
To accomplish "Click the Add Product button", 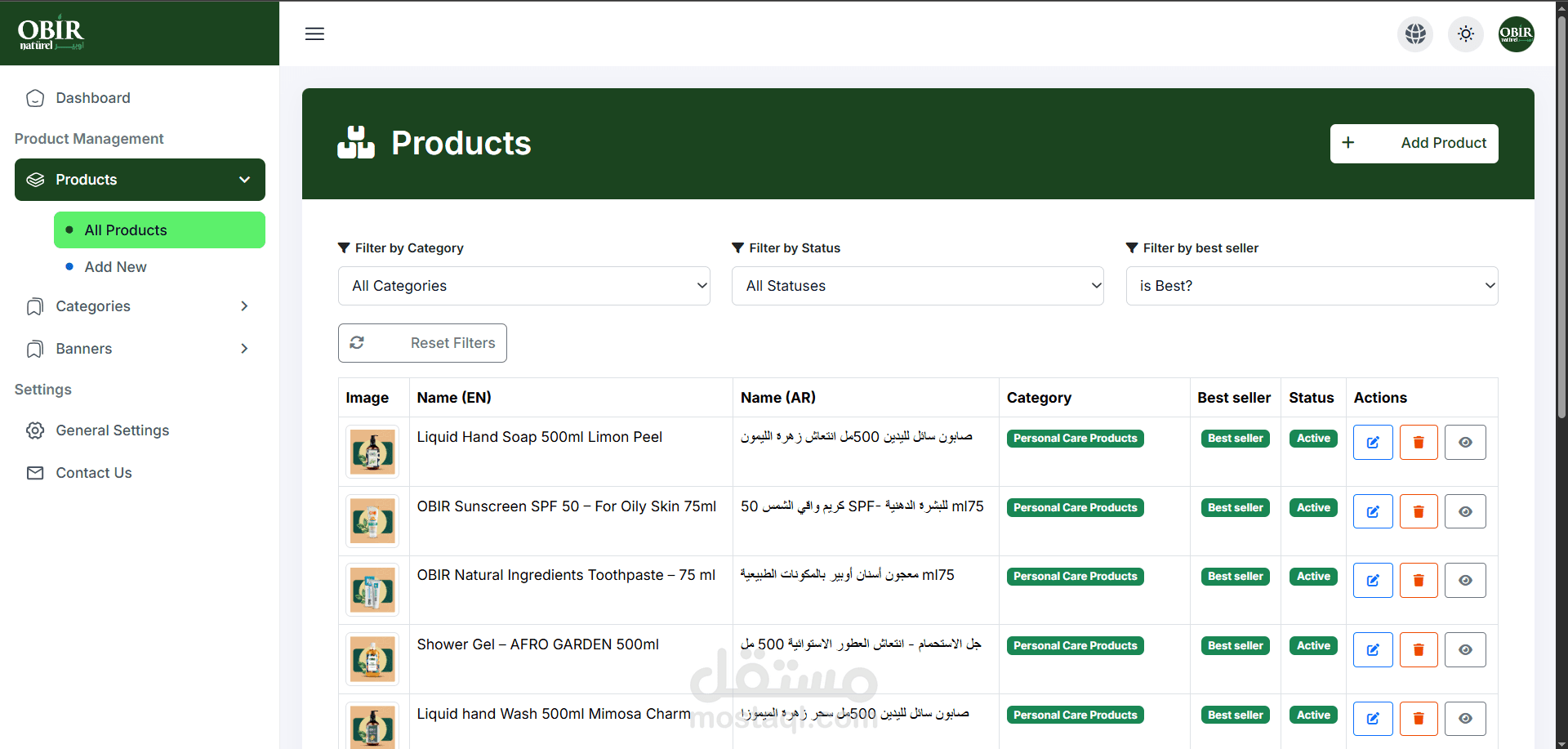I will [x=1414, y=144].
